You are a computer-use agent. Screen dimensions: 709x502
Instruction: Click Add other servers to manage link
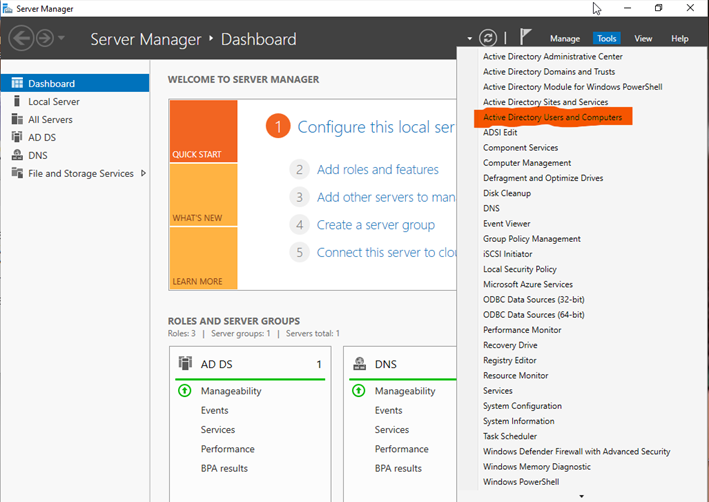[x=386, y=197]
